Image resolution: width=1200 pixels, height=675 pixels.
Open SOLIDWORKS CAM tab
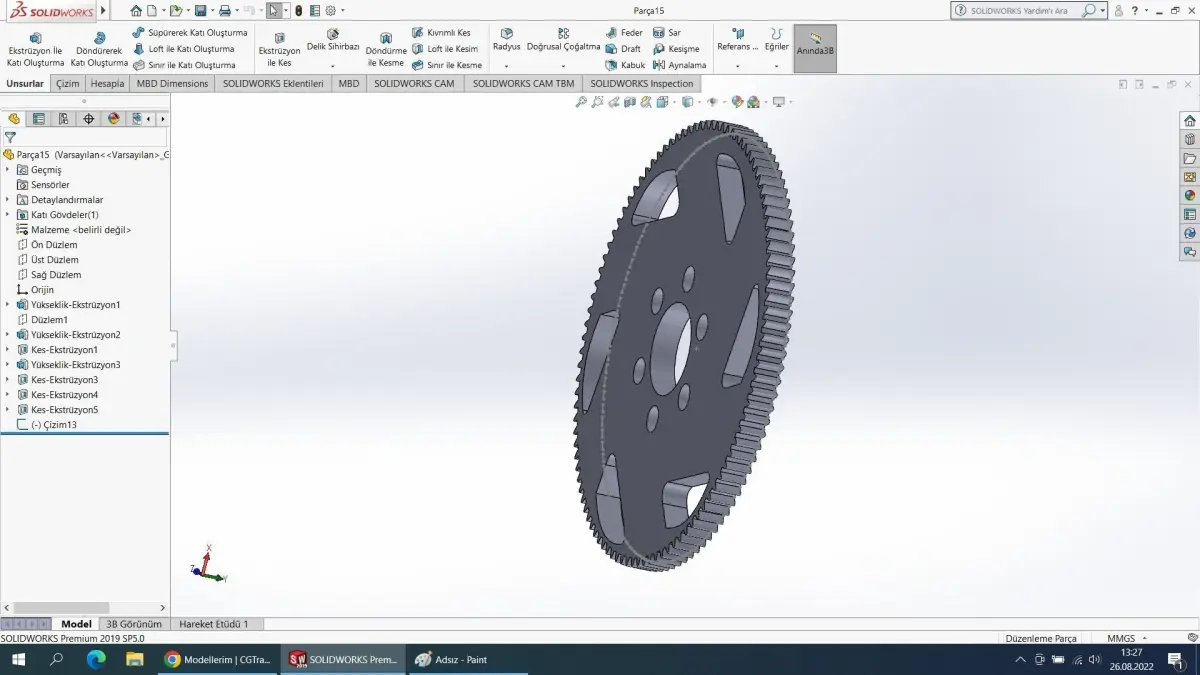[x=414, y=84]
